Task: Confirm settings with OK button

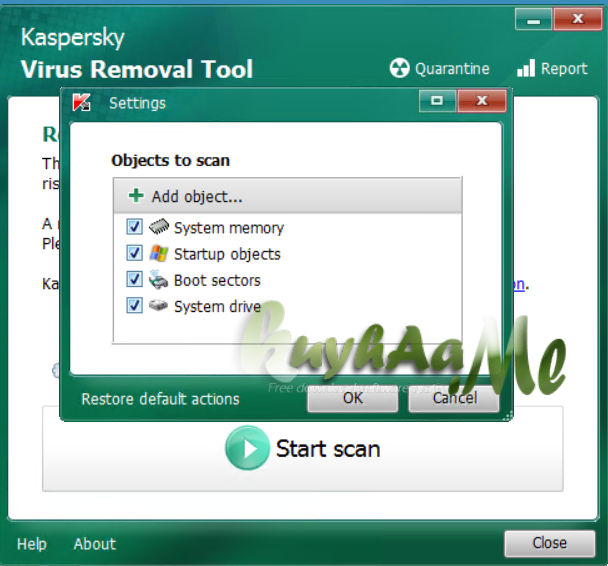Action: [352, 399]
